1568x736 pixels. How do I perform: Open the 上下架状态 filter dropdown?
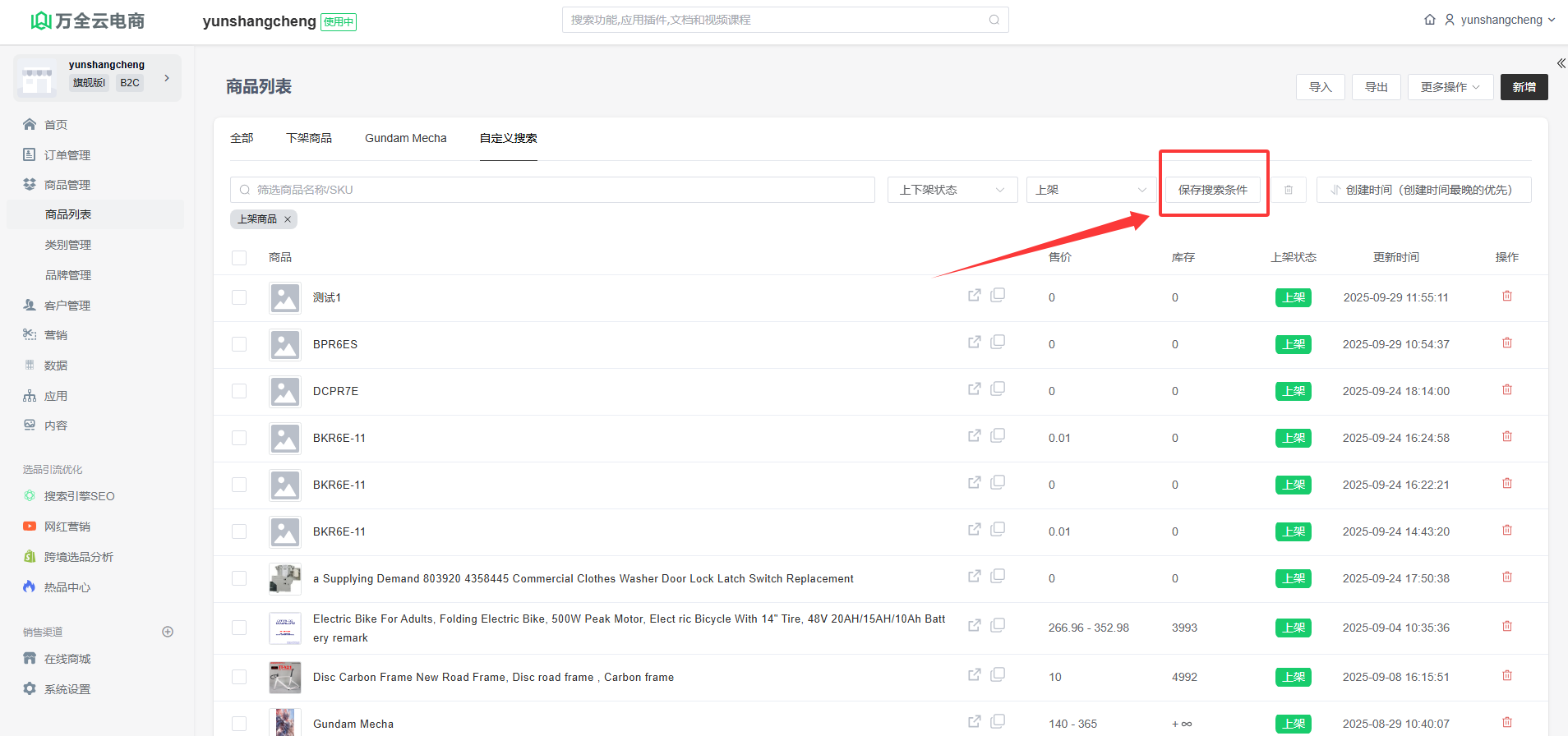click(952, 190)
